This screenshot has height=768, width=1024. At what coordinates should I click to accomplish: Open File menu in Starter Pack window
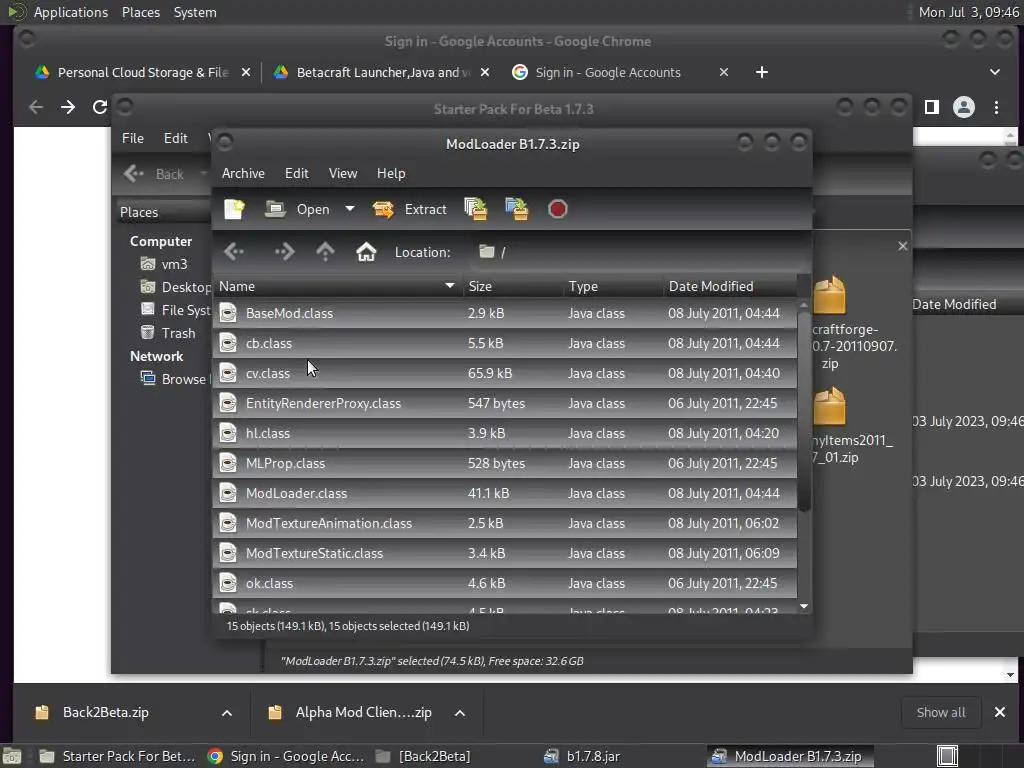(133, 138)
